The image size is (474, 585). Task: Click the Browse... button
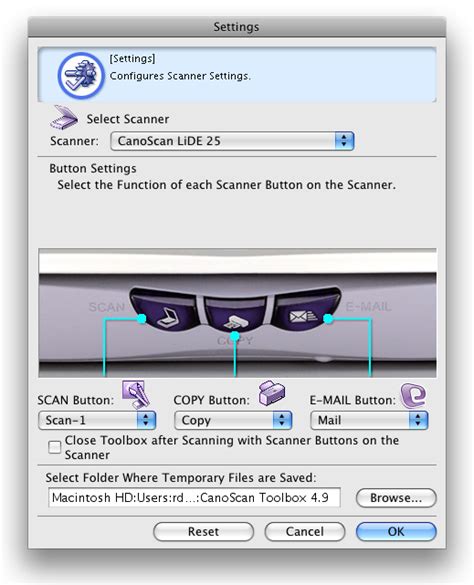pos(396,498)
